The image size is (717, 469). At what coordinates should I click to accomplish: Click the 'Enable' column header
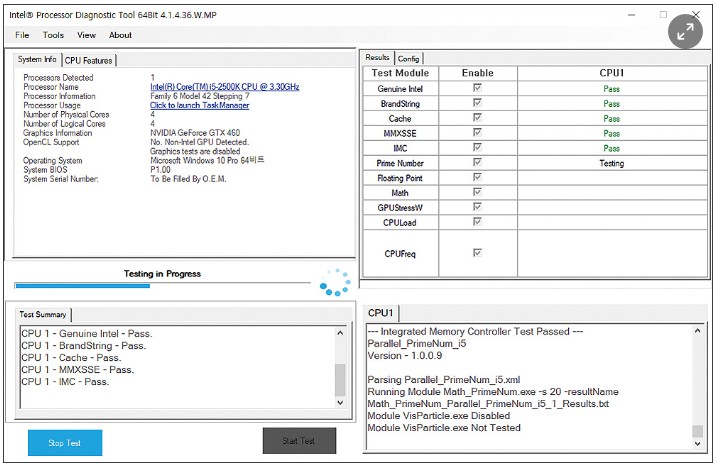tap(478, 73)
